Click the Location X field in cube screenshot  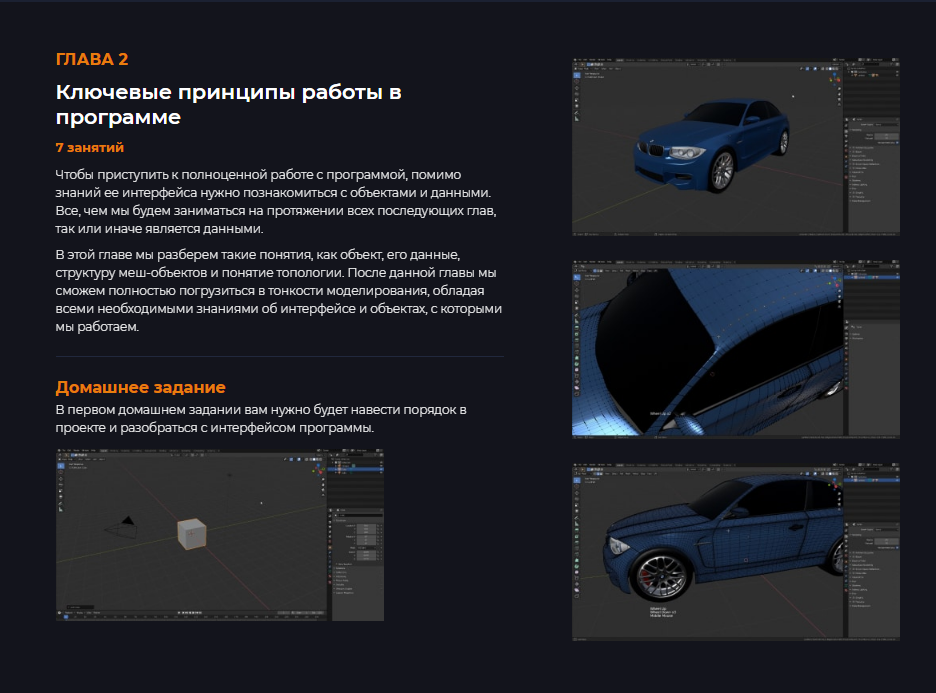tap(367, 526)
